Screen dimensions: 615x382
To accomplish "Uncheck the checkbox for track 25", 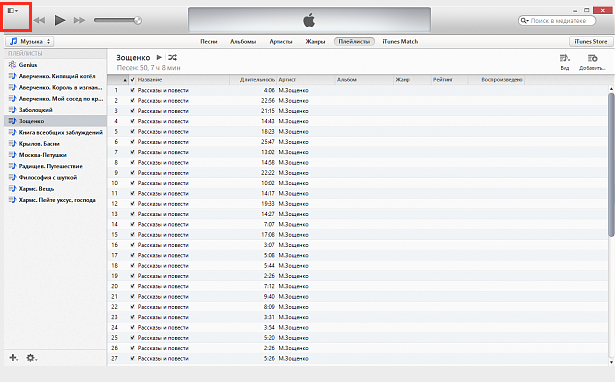I will pyautogui.click(x=133, y=338).
